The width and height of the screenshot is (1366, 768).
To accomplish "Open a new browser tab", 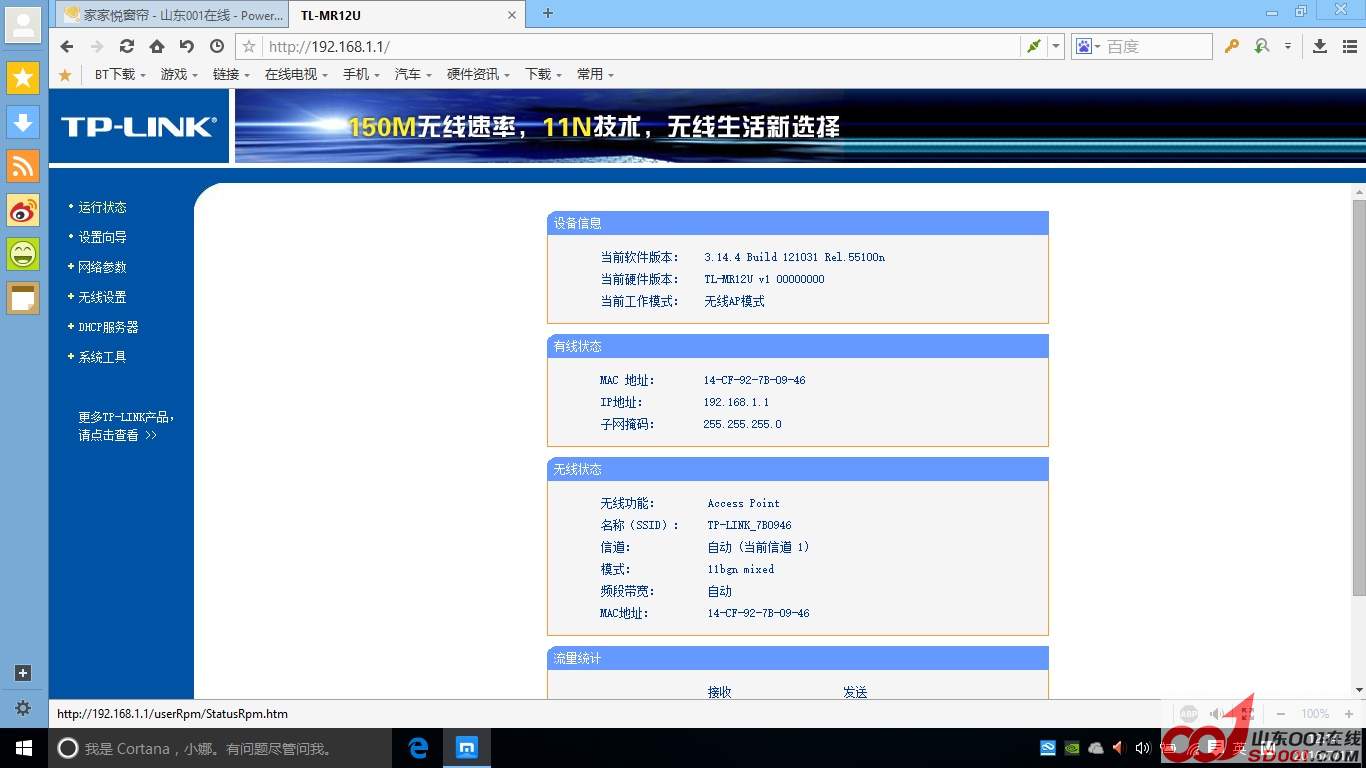I will [x=548, y=14].
